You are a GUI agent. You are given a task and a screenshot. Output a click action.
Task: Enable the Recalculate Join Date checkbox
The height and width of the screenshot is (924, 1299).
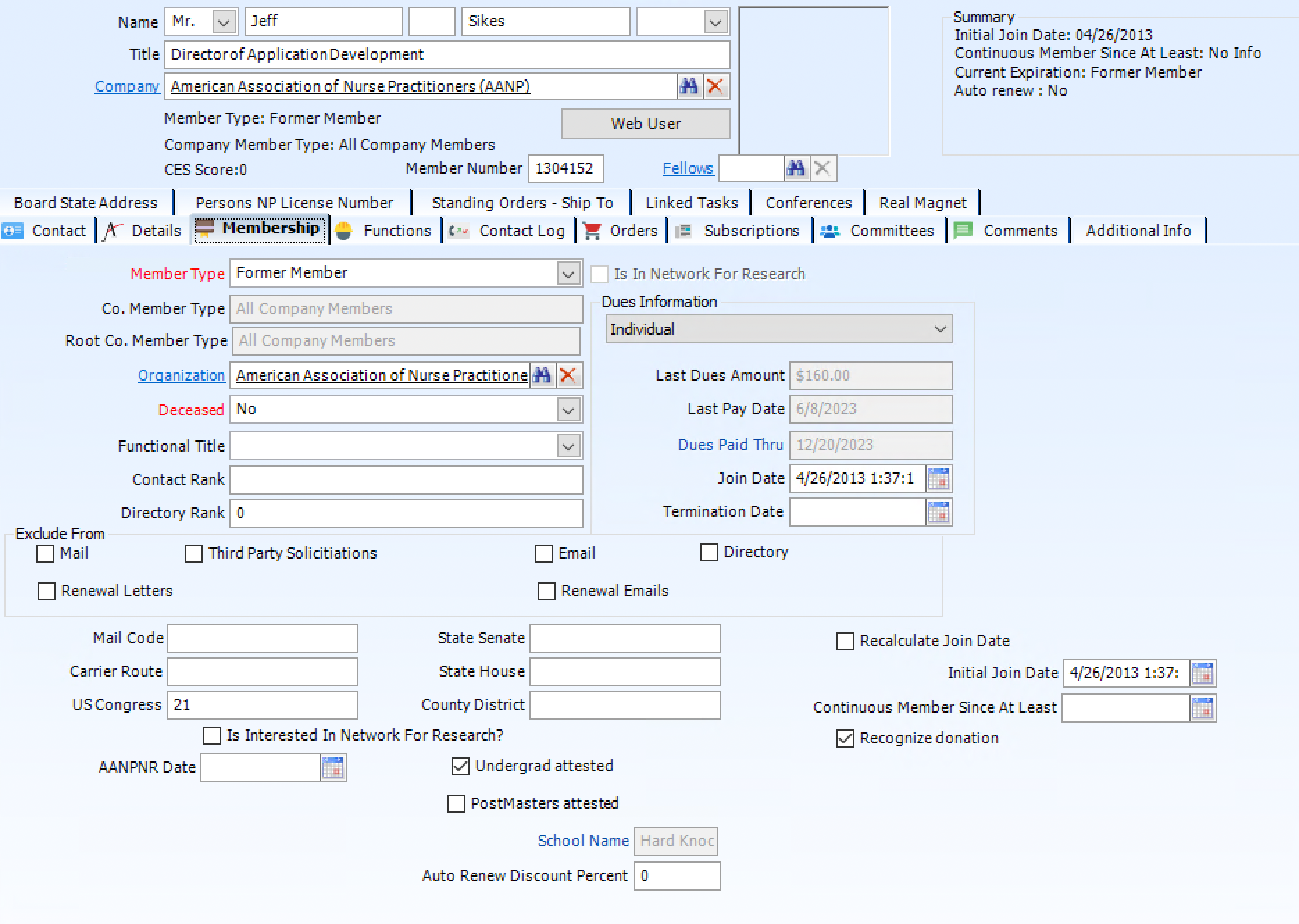tap(845, 641)
